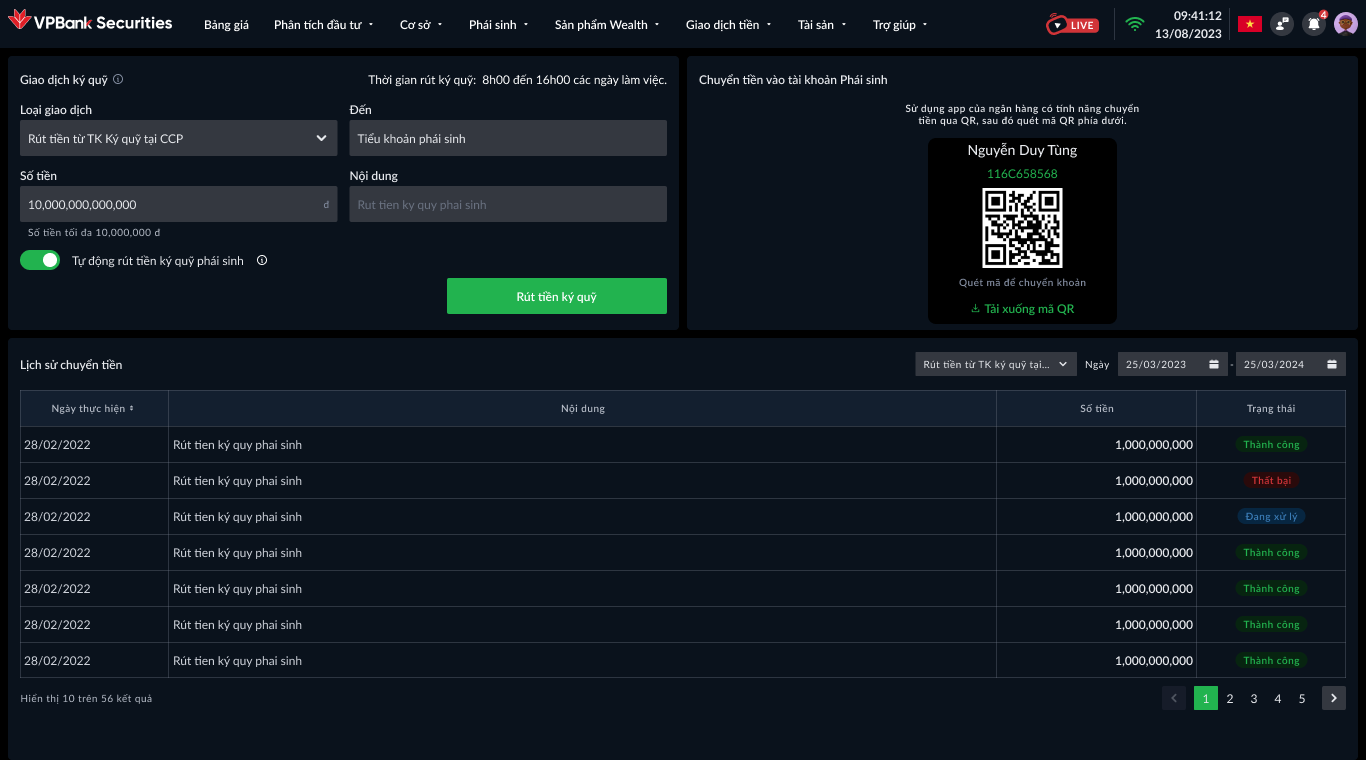Click the green connection status icon

pyautogui.click(x=1134, y=24)
